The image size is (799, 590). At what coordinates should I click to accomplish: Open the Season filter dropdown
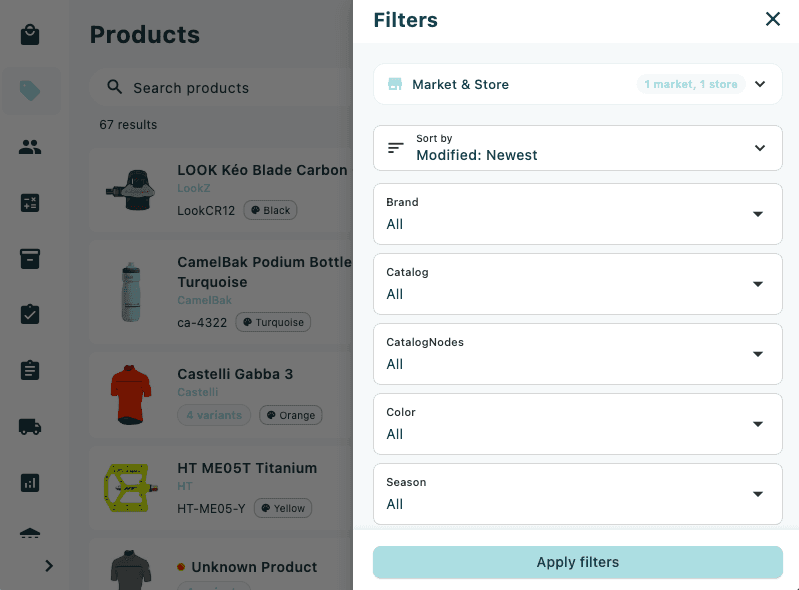[578, 494]
